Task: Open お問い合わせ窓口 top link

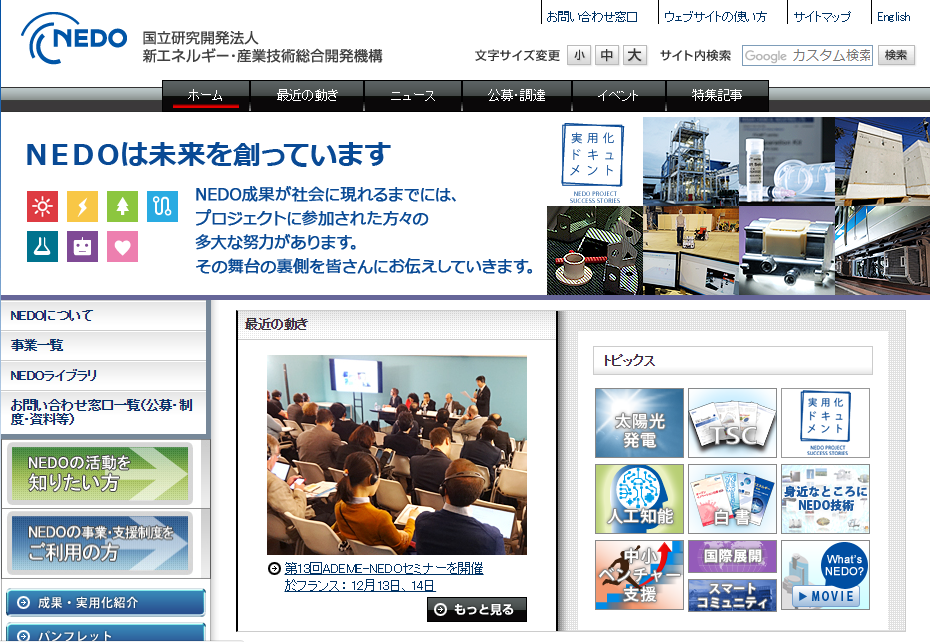Action: click(x=592, y=17)
